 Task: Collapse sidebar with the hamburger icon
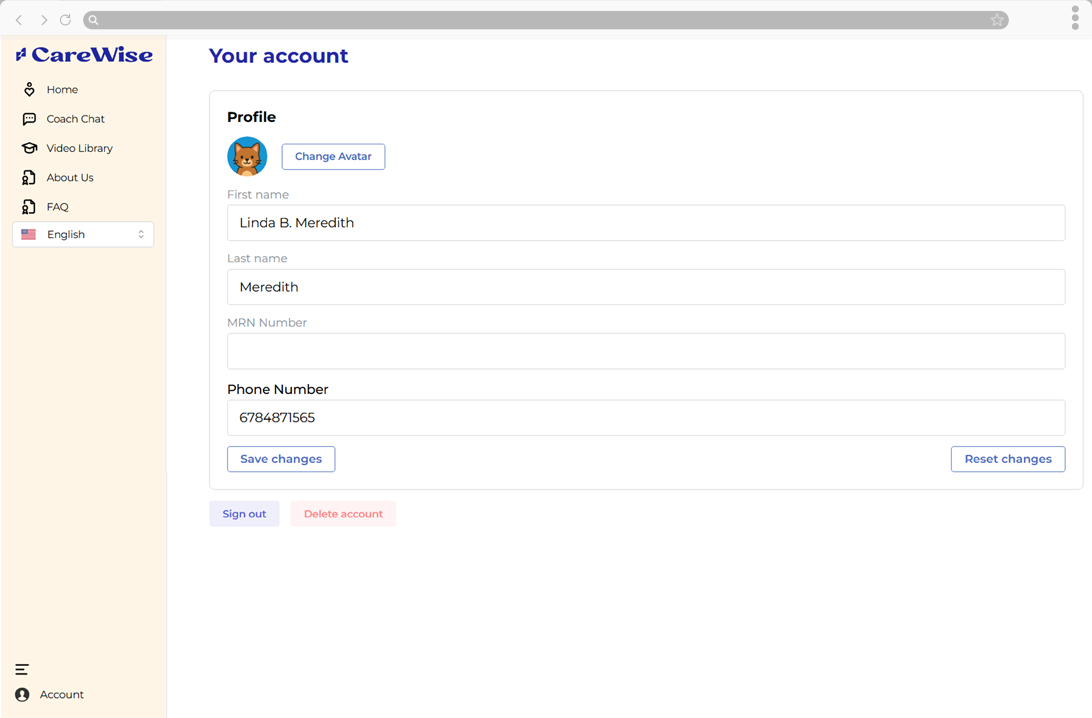tap(22, 669)
